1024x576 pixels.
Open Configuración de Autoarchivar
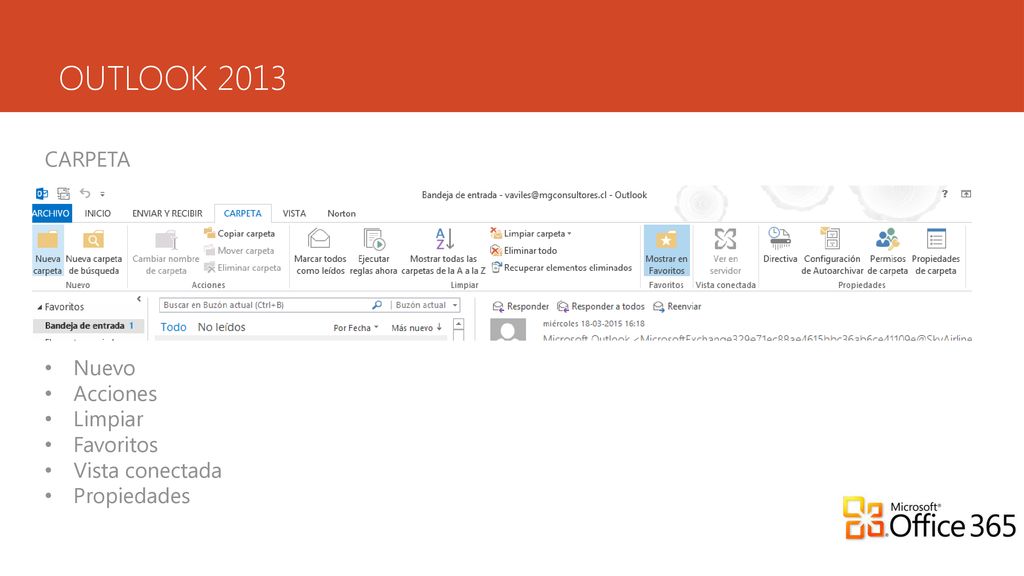coord(832,251)
